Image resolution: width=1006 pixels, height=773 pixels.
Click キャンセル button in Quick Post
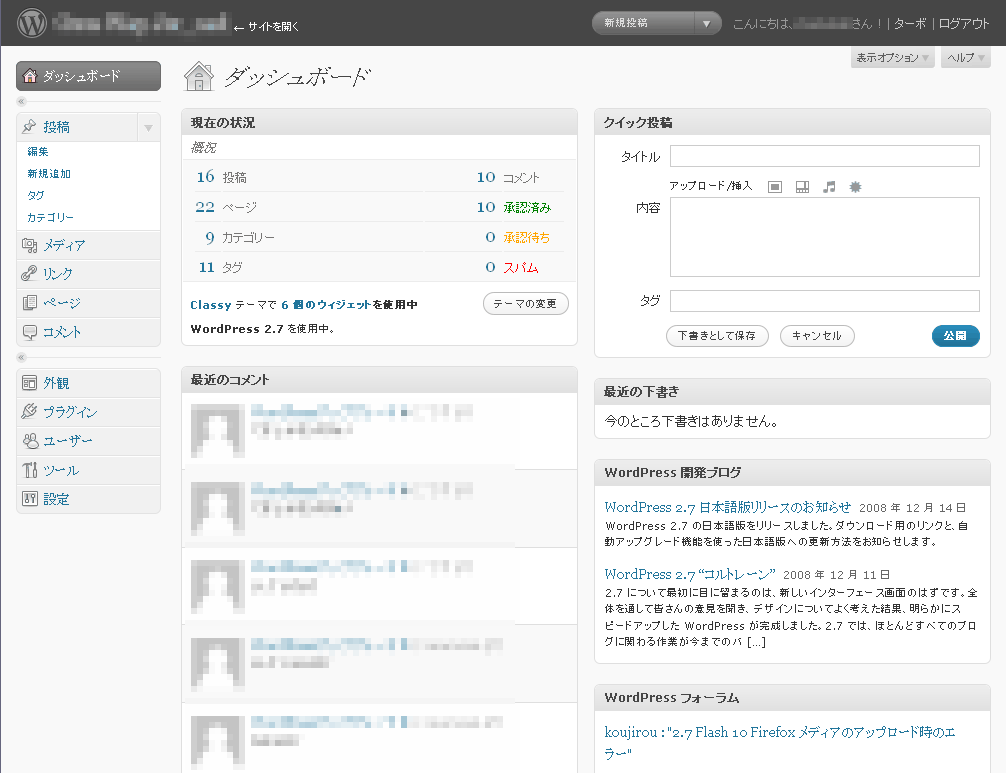tap(817, 336)
